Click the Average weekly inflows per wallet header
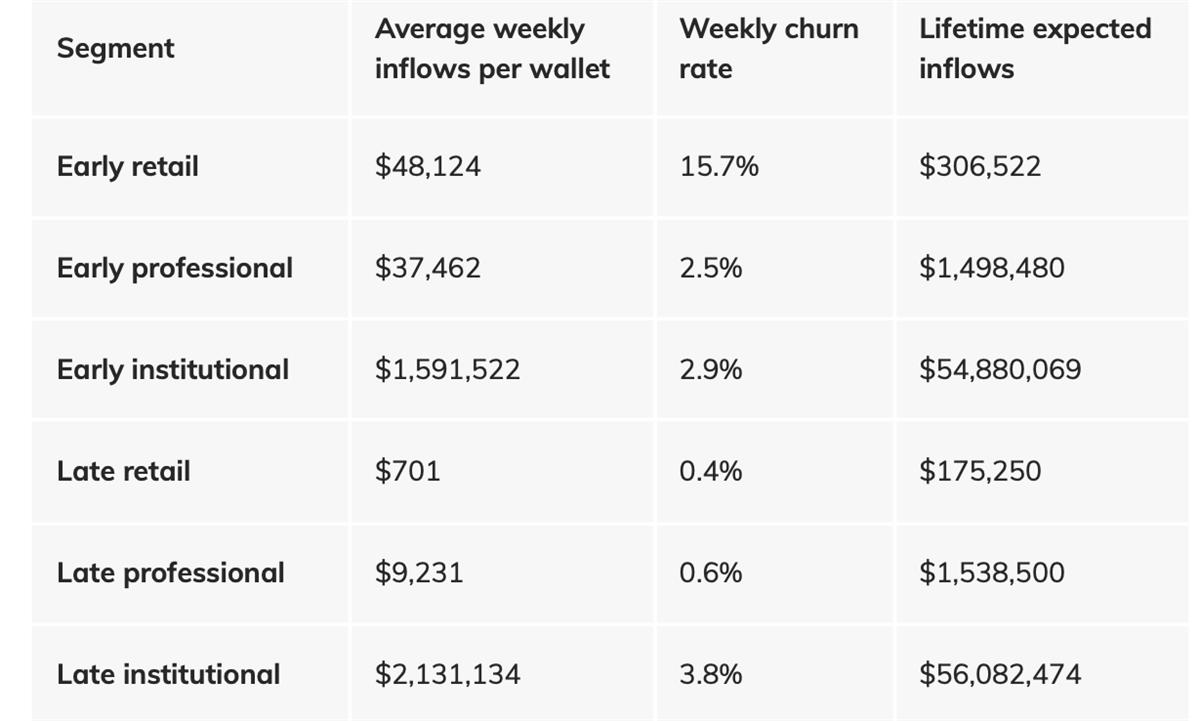Viewport: 1200px width, 721px height. pyautogui.click(x=491, y=49)
